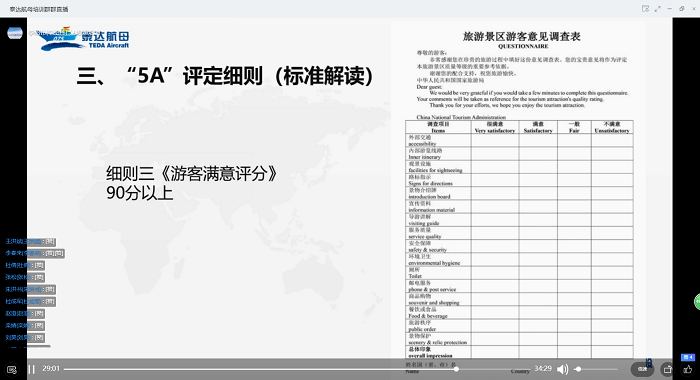Click the green floating button at right edge
The height and width of the screenshot is (380, 700).
point(697,301)
